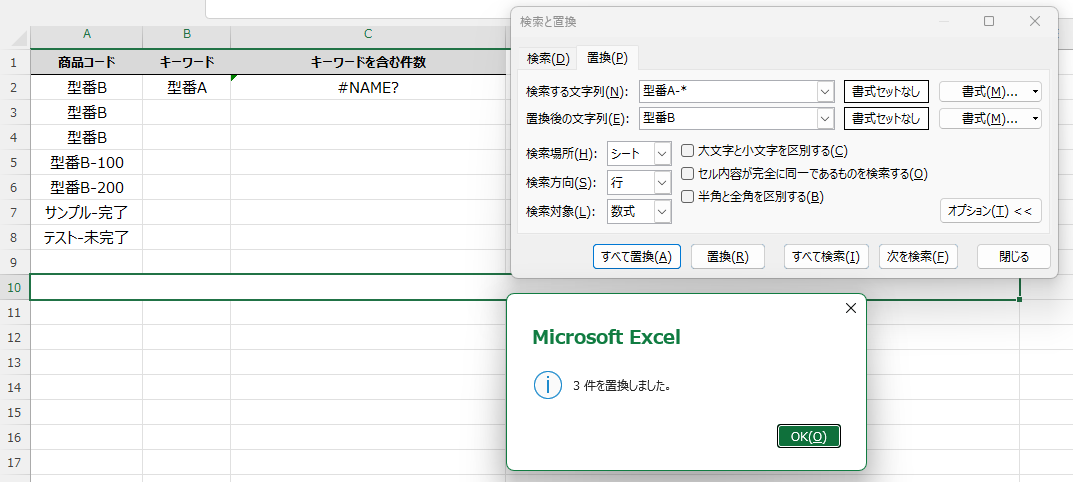Collapse options with オプション(T) << button

[x=991, y=211]
